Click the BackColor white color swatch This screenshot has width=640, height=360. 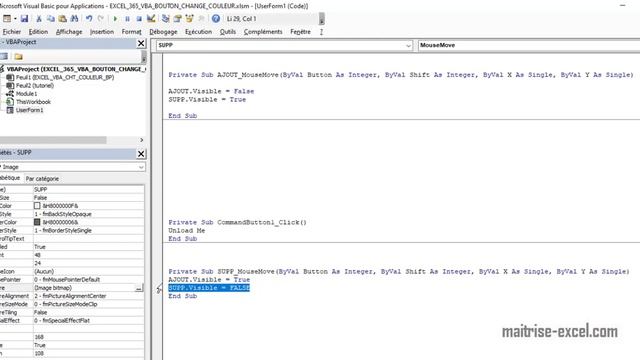tap(37, 206)
